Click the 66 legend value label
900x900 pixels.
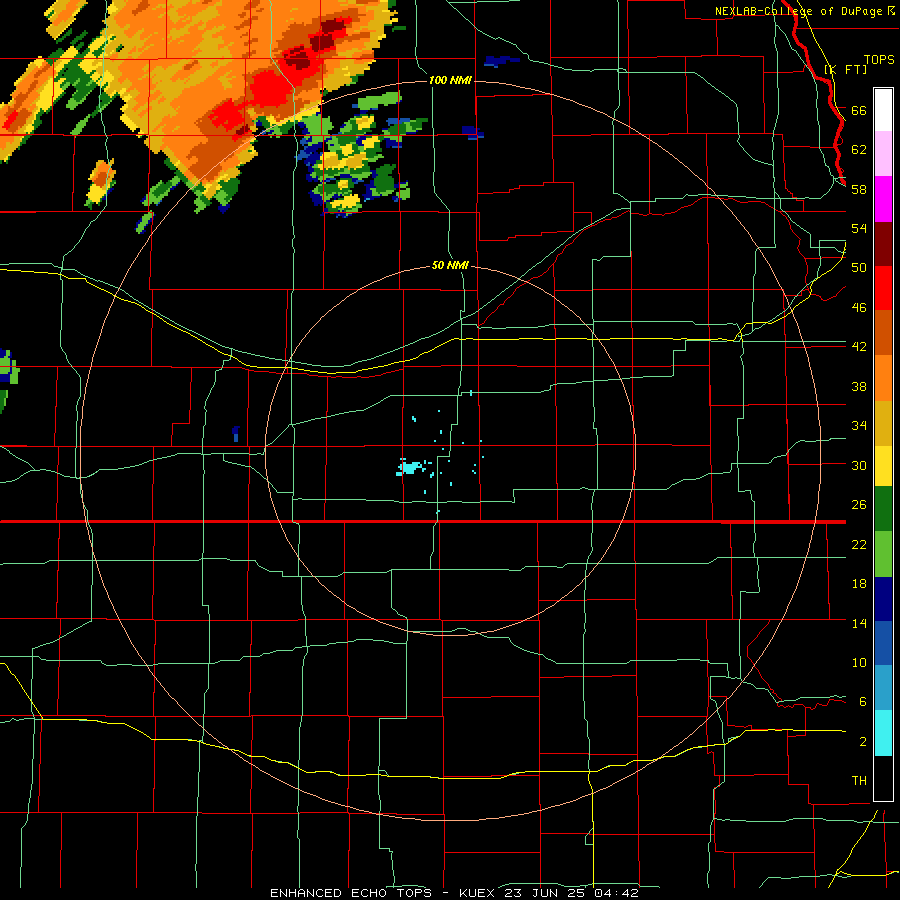pyautogui.click(x=859, y=110)
